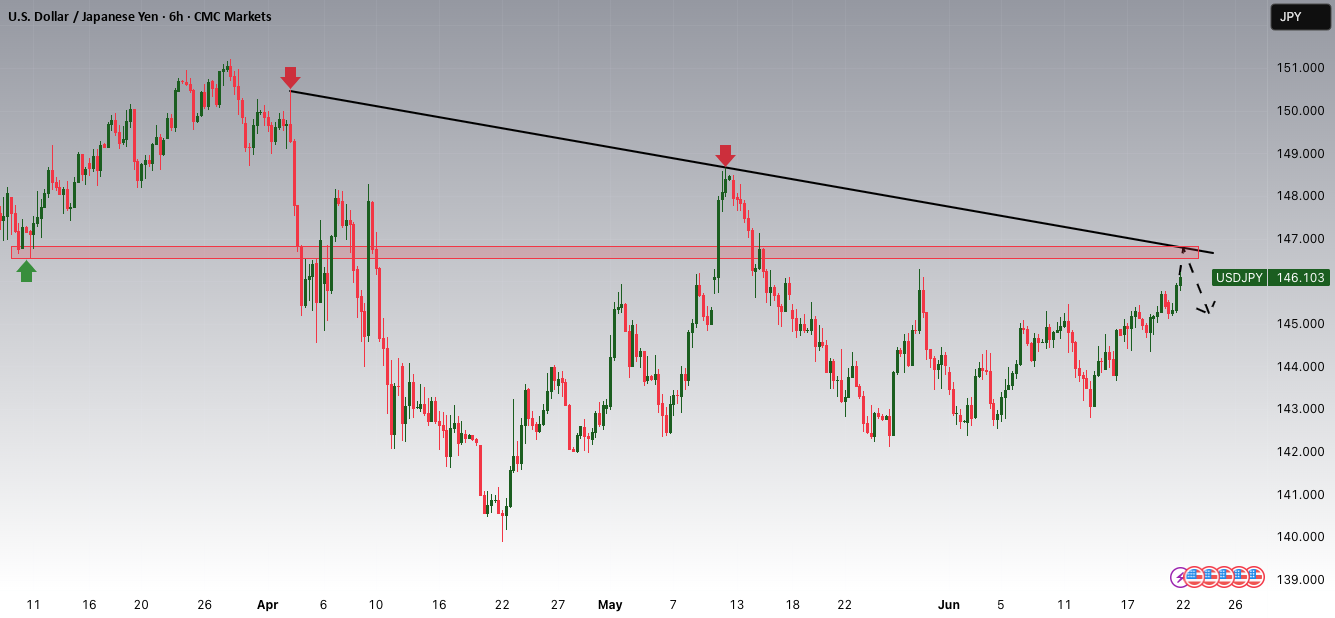Click the Jun label on time axis
Viewport: 1335px width, 618px height.
pyautogui.click(x=949, y=605)
